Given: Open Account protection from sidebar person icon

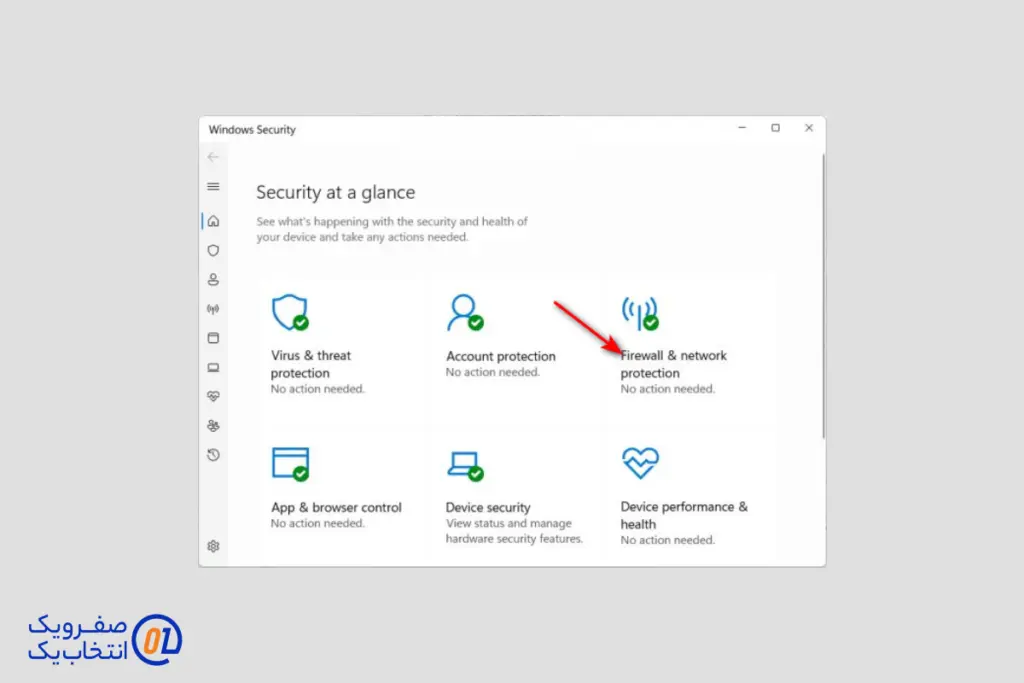Looking at the screenshot, I should coord(213,279).
